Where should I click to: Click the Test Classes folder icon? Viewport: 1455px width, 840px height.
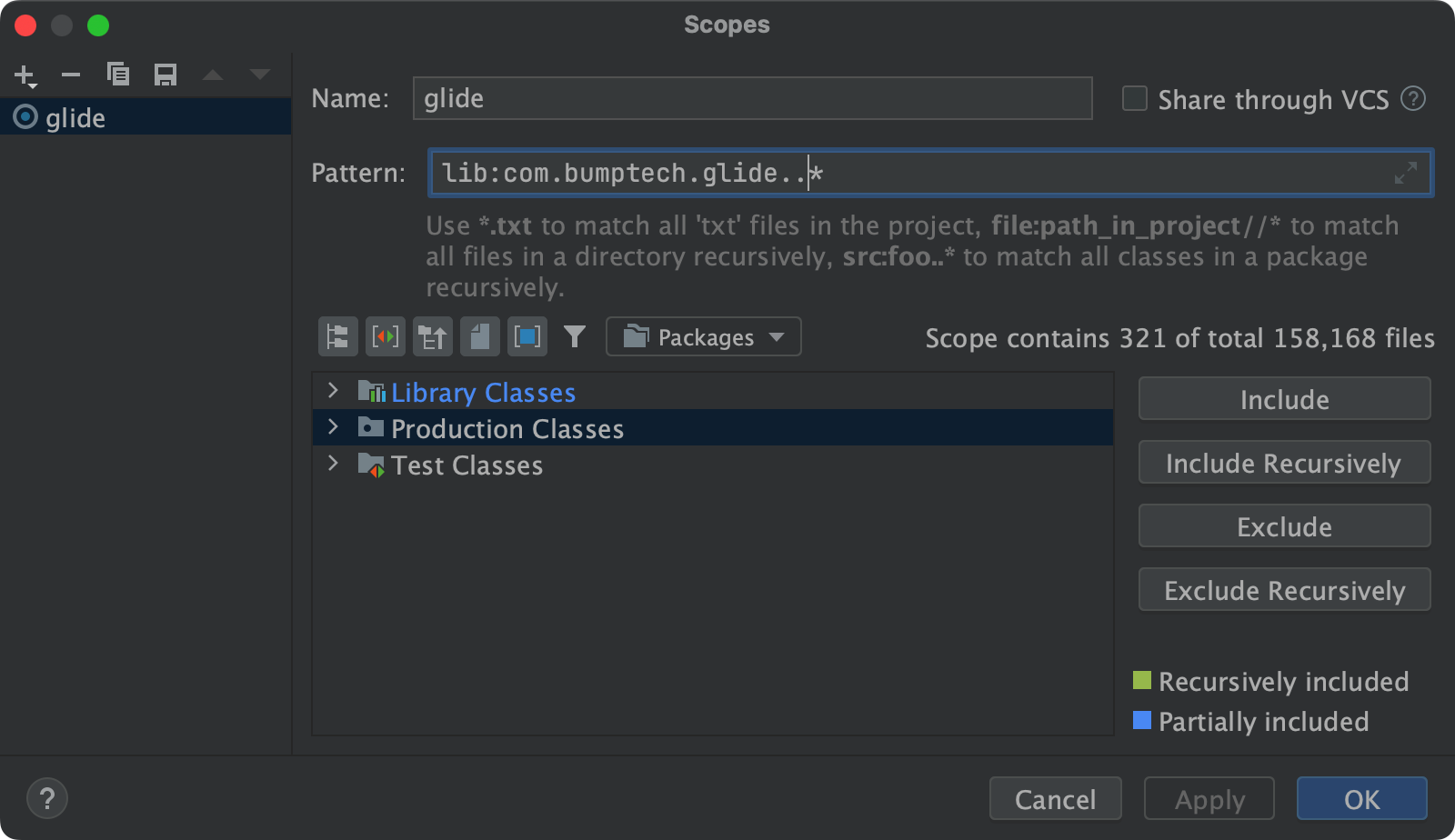[371, 465]
